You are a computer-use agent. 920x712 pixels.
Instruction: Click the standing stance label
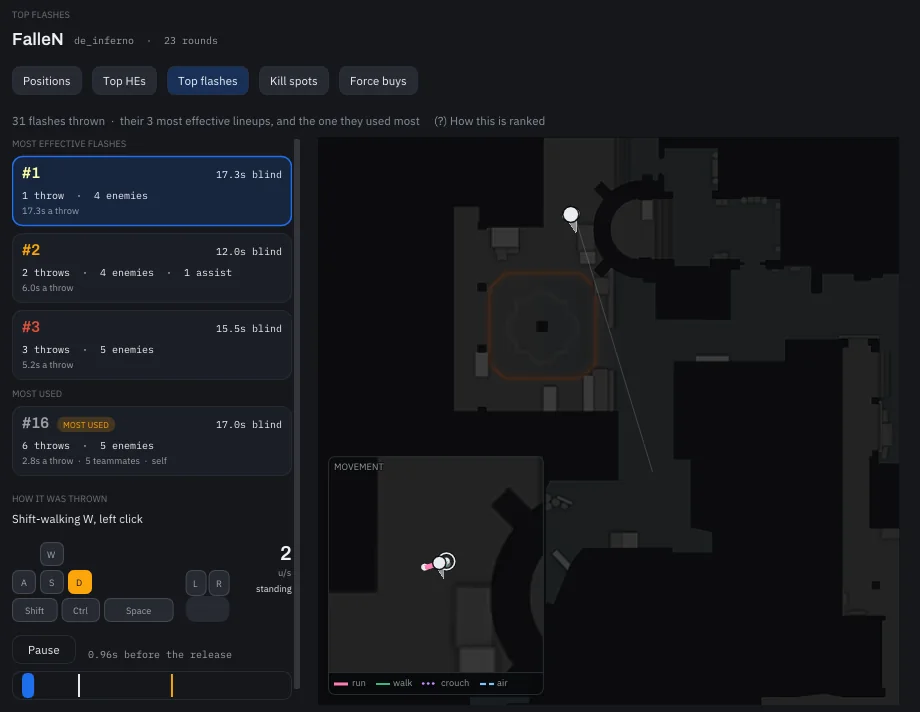point(273,589)
